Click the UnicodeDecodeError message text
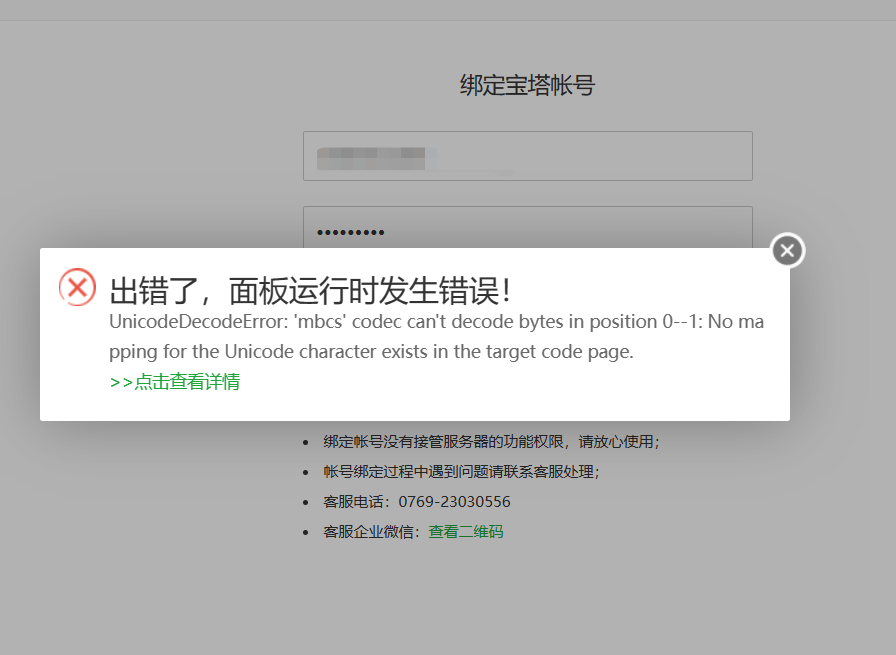 [x=437, y=337]
